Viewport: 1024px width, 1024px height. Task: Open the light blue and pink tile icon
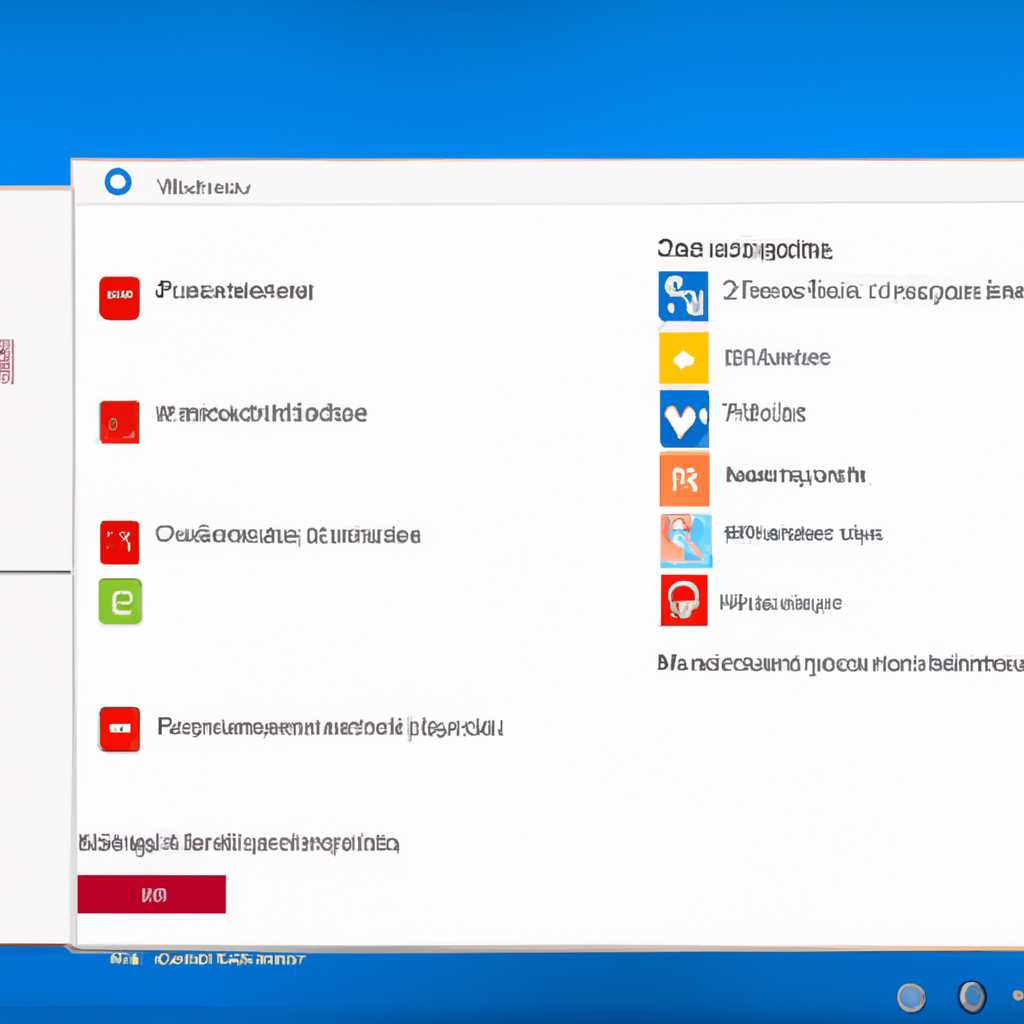686,540
